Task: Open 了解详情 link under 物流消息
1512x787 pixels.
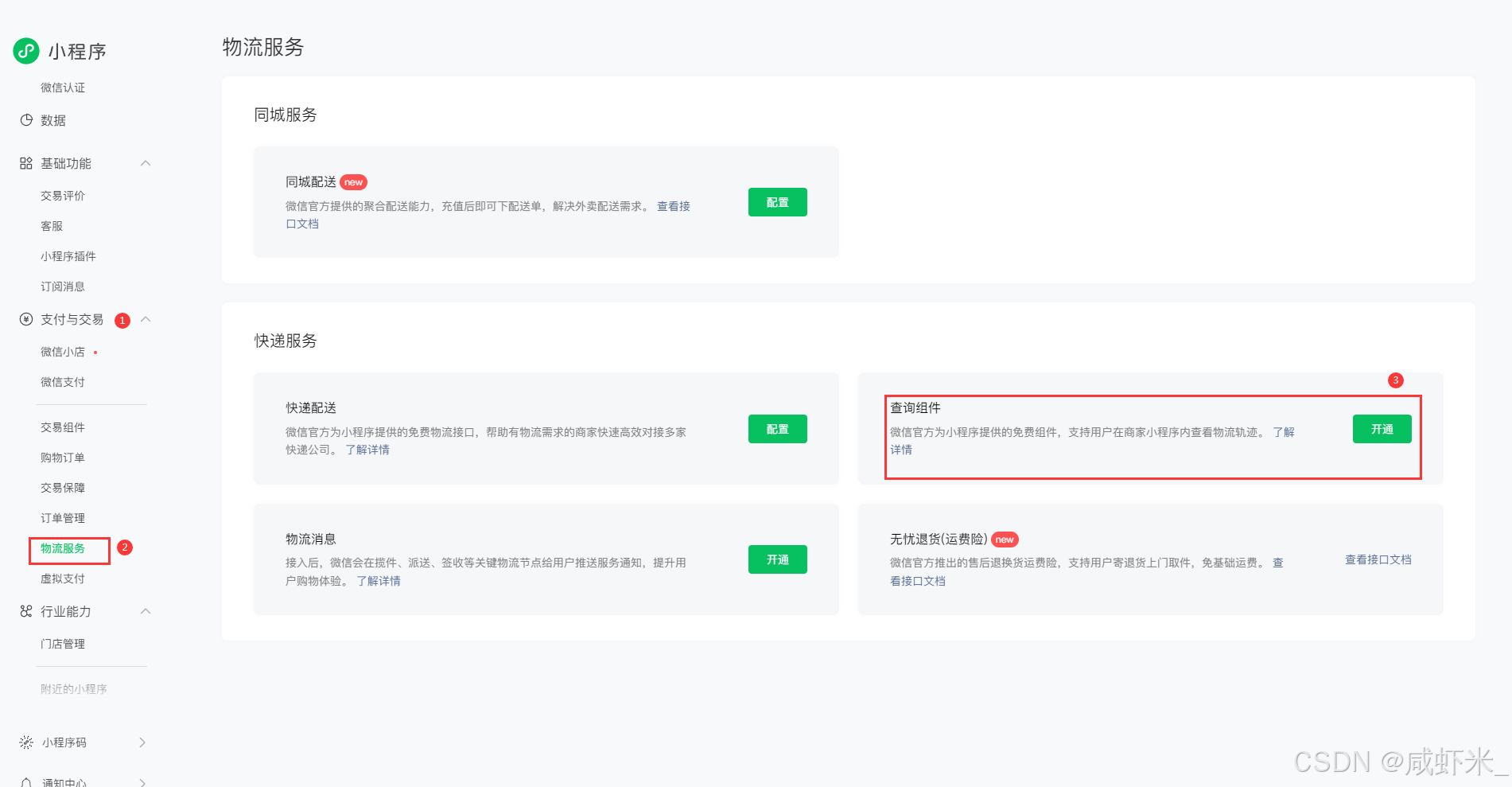Action: [379, 581]
